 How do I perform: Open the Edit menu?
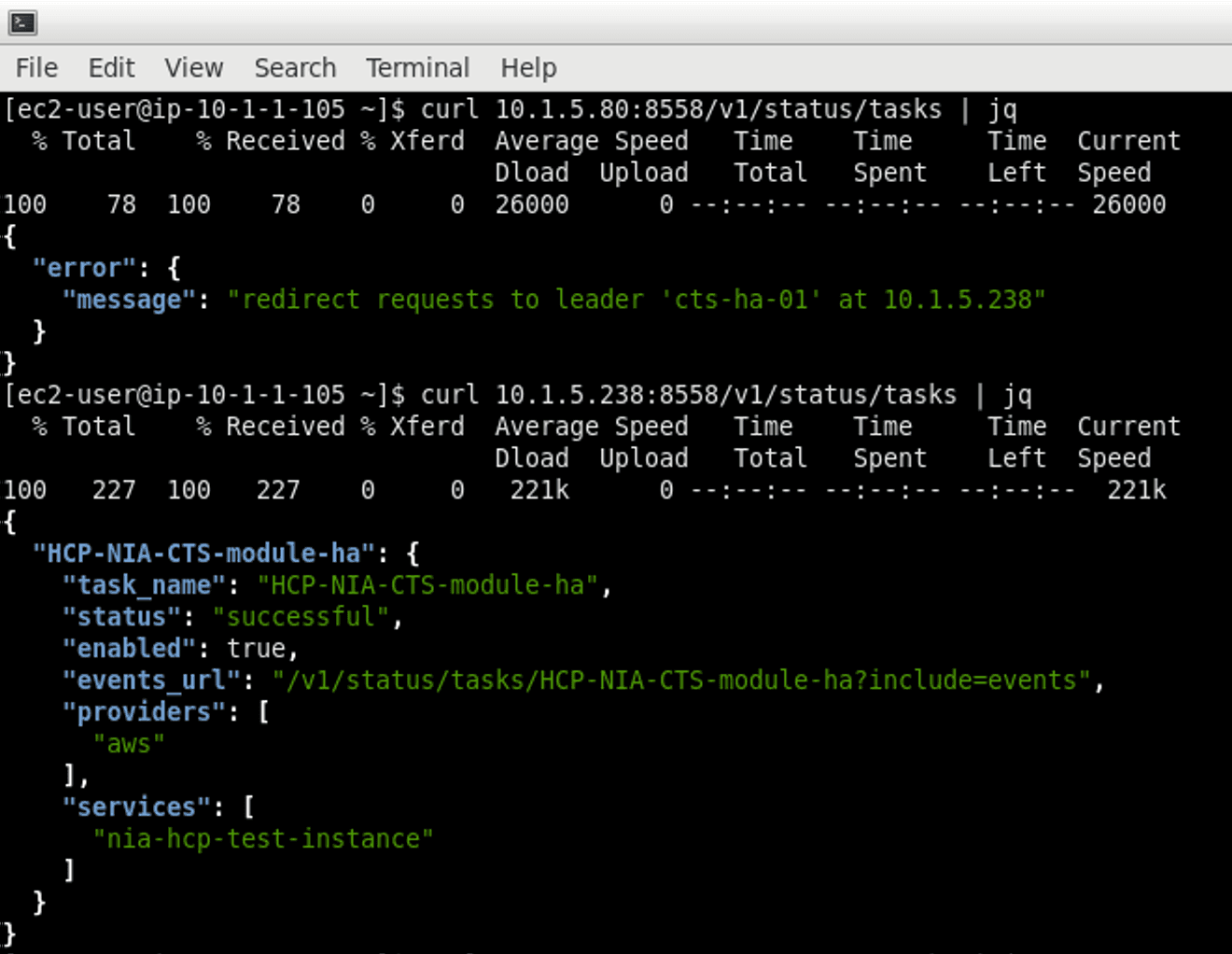pyautogui.click(x=111, y=68)
